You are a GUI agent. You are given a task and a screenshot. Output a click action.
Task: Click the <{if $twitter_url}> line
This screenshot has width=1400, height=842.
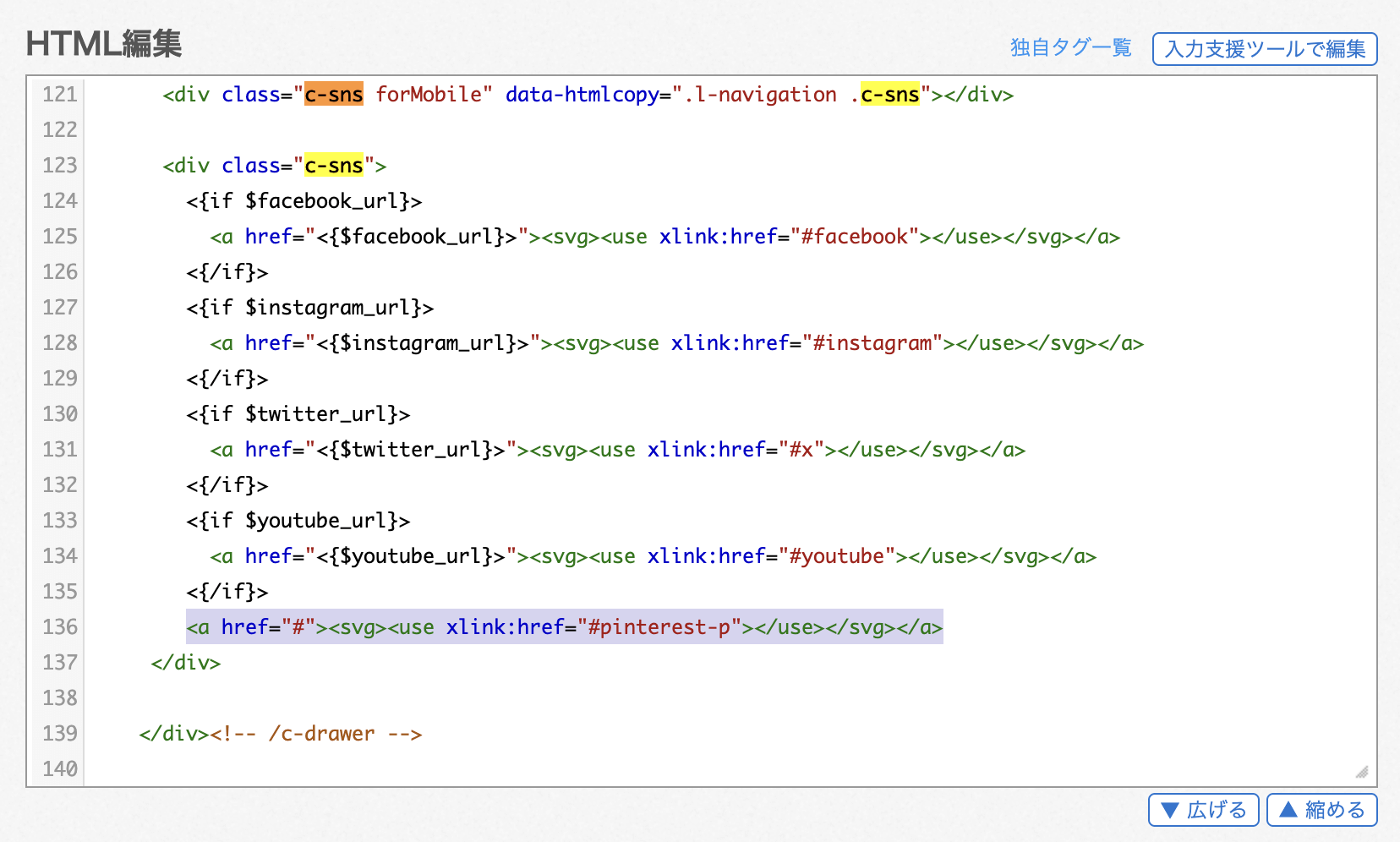(x=298, y=414)
